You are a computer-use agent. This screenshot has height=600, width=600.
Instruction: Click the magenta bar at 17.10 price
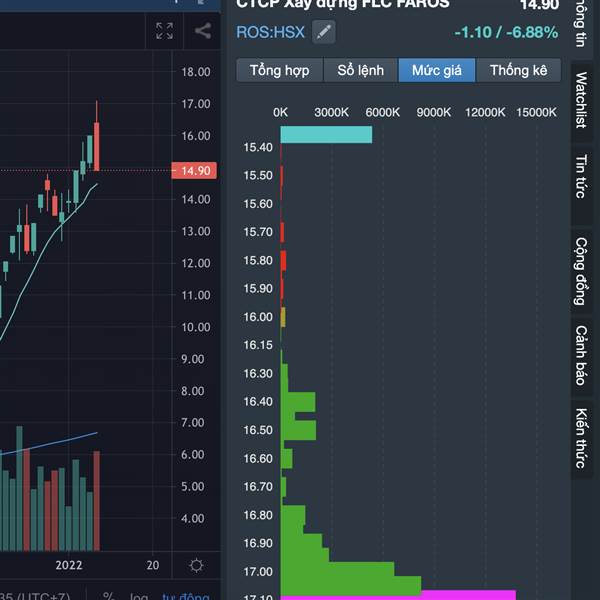pyautogui.click(x=398, y=595)
